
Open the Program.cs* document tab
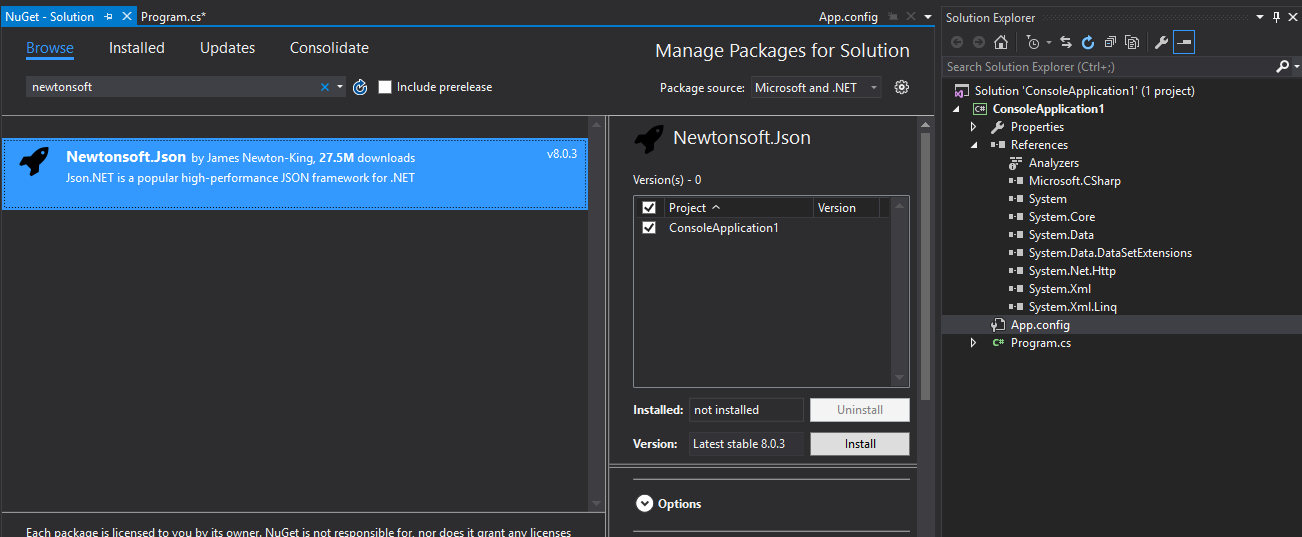coord(173,17)
